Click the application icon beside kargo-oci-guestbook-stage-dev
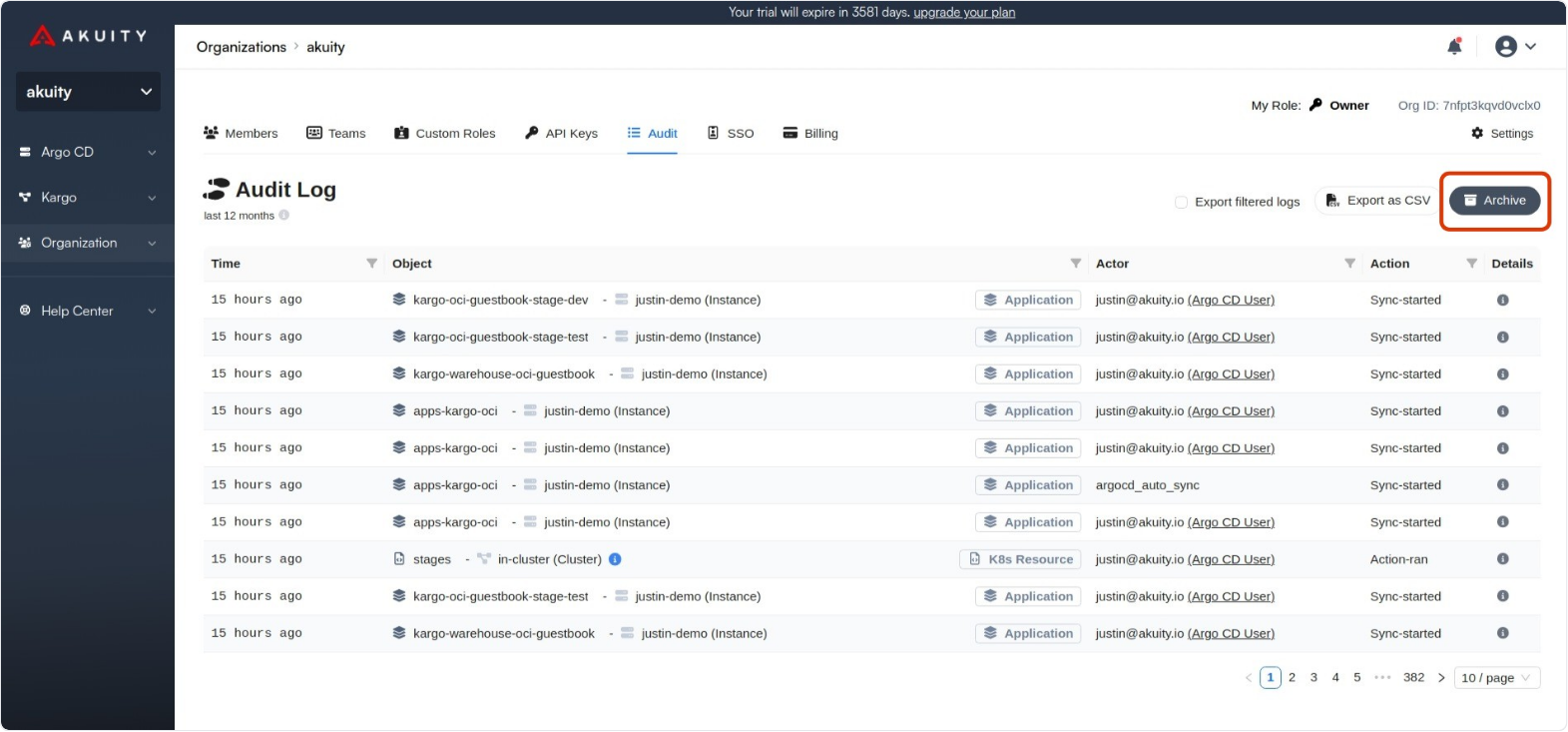The image size is (1568, 732). [399, 300]
